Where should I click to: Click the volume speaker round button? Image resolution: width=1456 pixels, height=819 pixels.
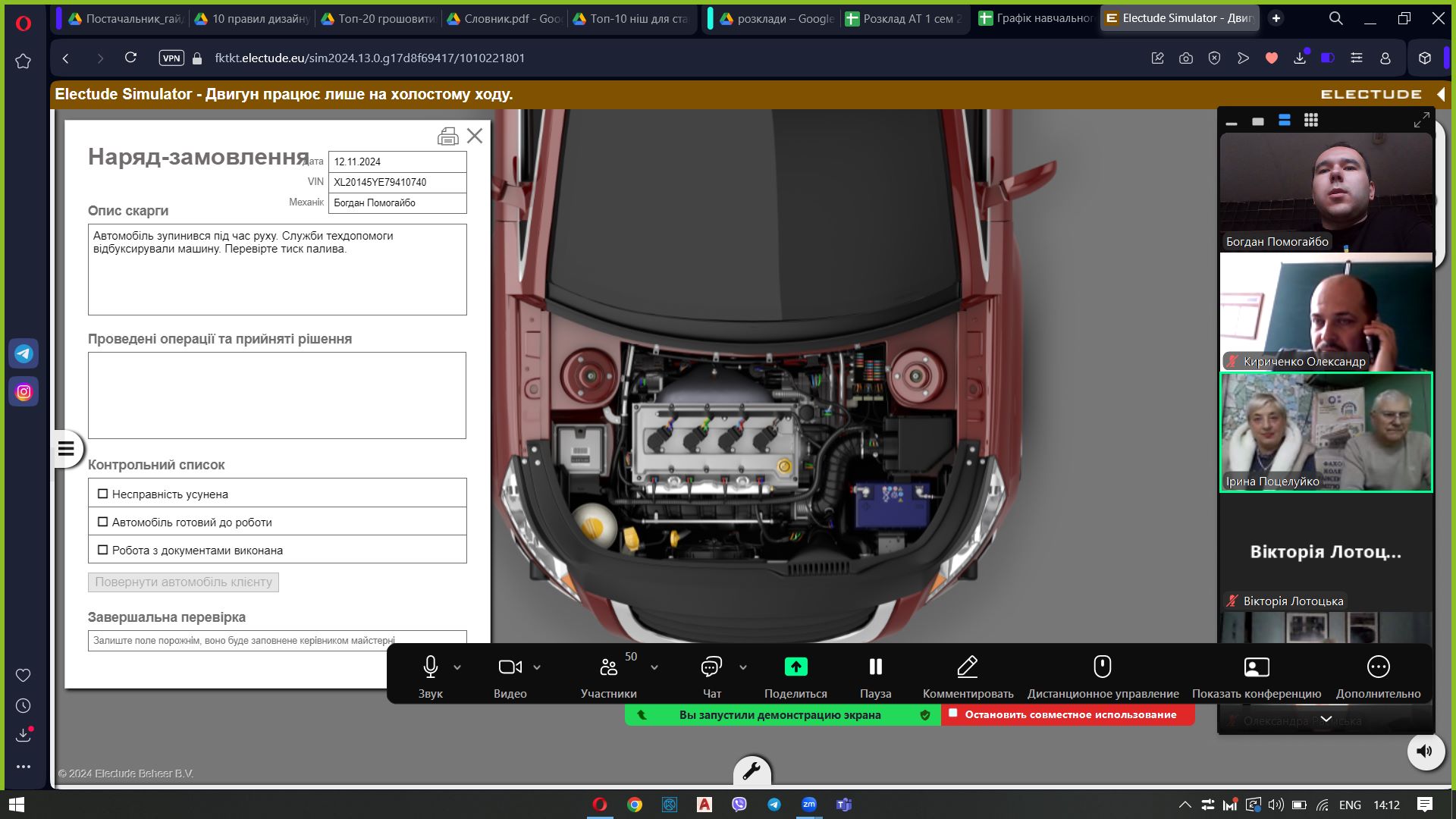[x=1425, y=751]
